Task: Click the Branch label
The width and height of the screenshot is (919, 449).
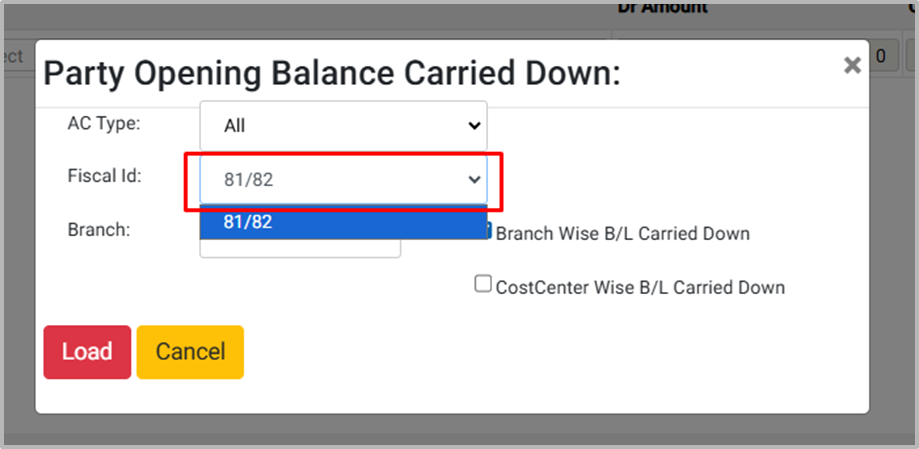Action: (x=99, y=229)
